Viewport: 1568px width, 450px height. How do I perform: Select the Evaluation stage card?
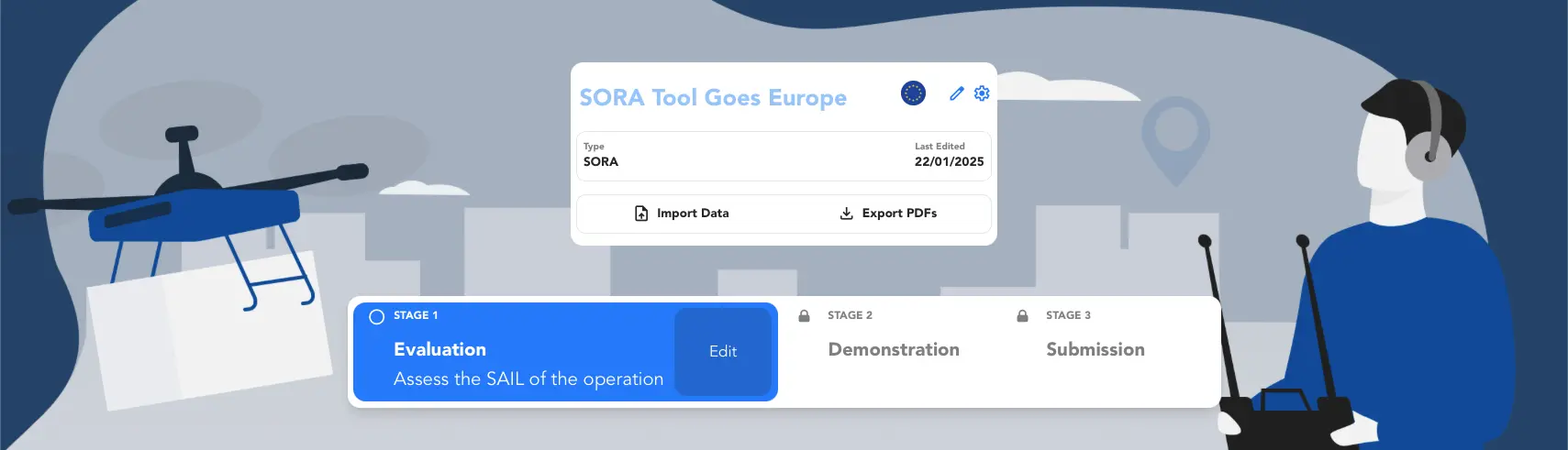coord(565,352)
